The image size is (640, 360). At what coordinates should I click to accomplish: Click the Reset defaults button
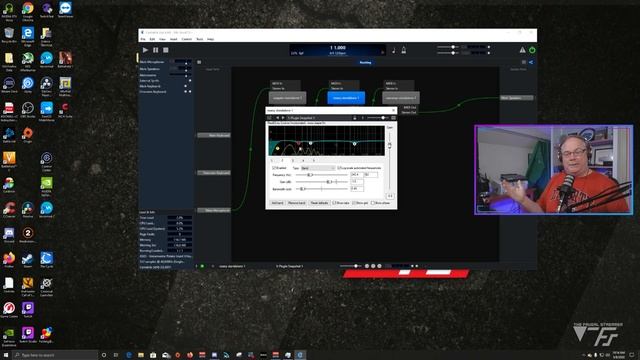[319, 203]
